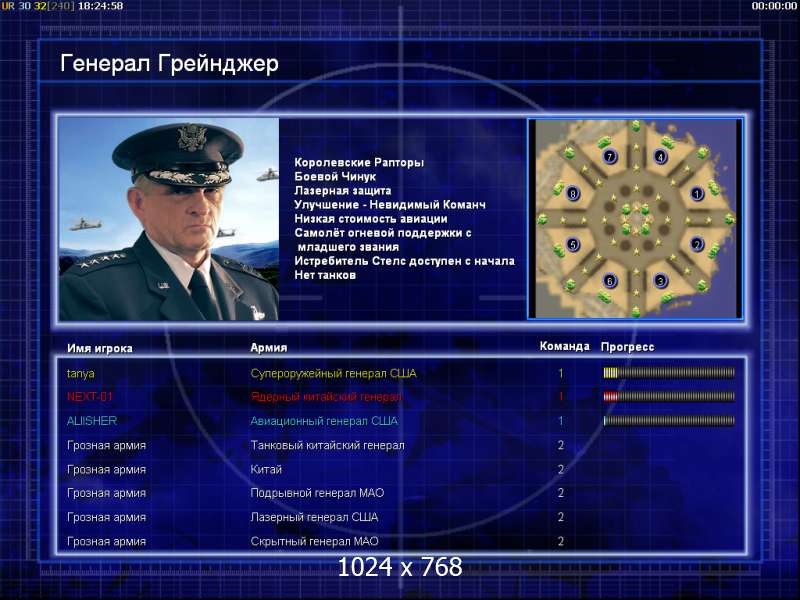Select start position 3 on the minimap
800x600 pixels.
661,281
